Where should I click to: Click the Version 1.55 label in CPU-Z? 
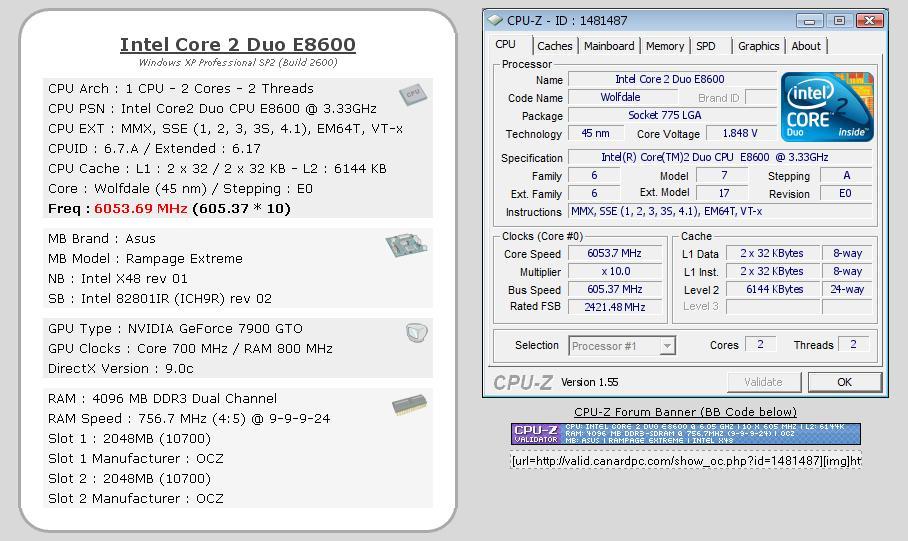click(590, 382)
